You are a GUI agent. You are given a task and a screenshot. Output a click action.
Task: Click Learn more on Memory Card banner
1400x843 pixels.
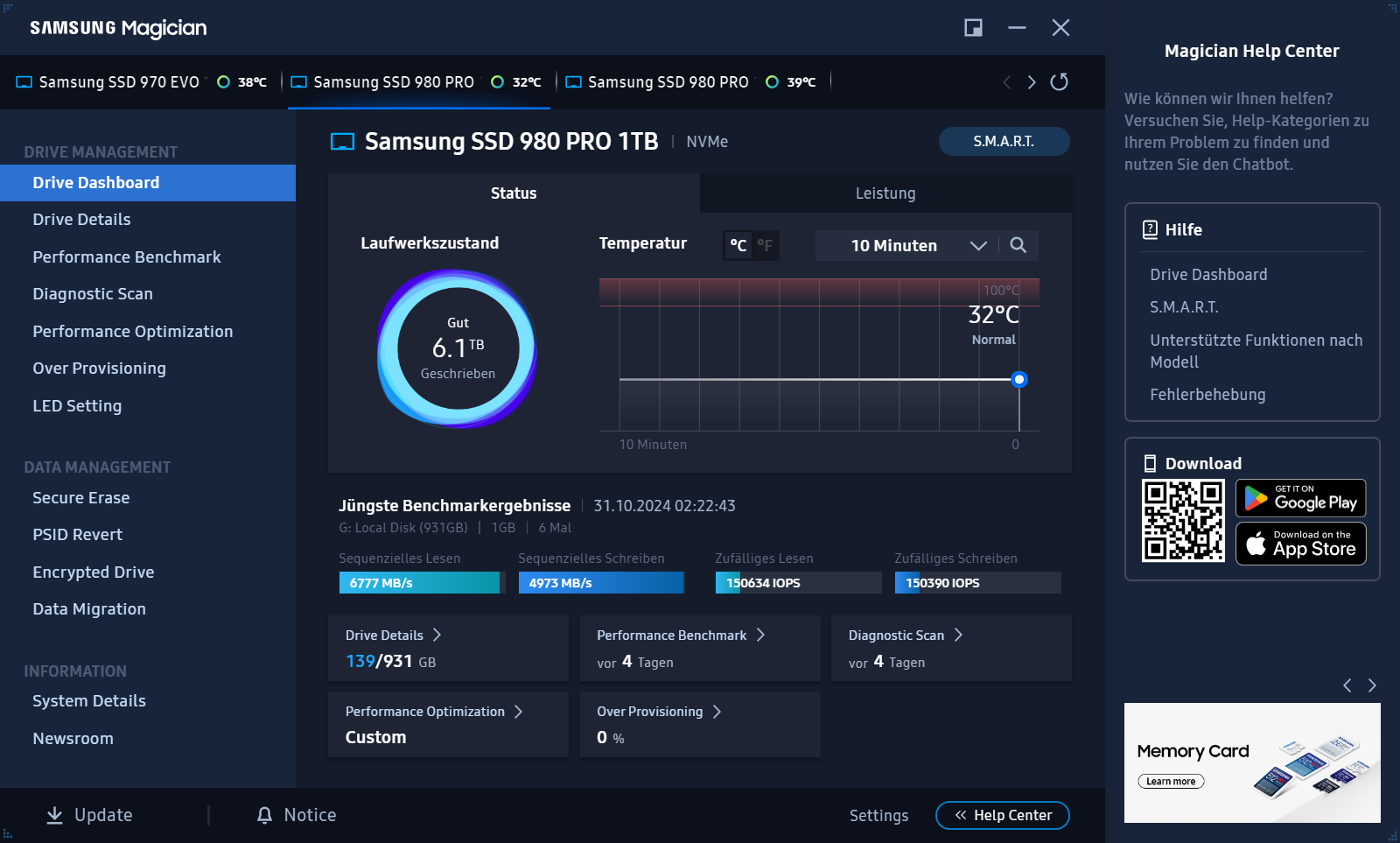1171,782
